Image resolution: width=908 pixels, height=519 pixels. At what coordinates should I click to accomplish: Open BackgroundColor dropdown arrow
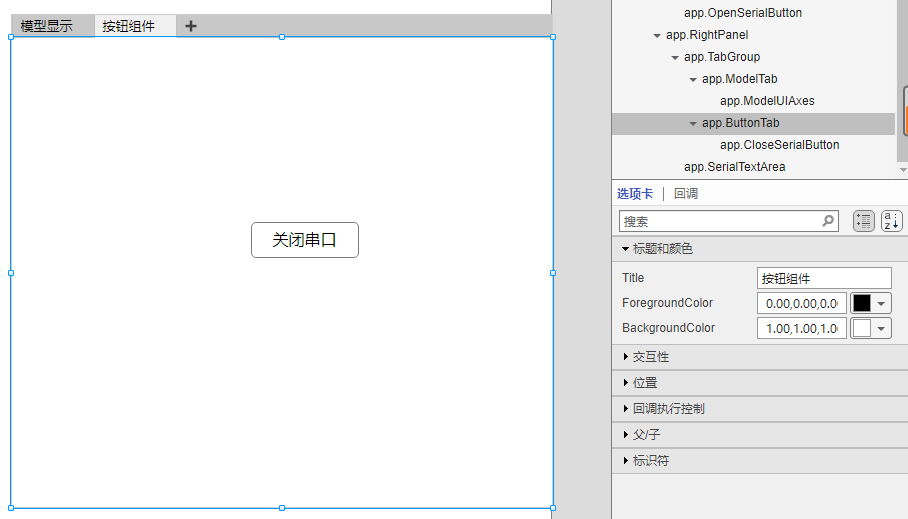(x=881, y=328)
